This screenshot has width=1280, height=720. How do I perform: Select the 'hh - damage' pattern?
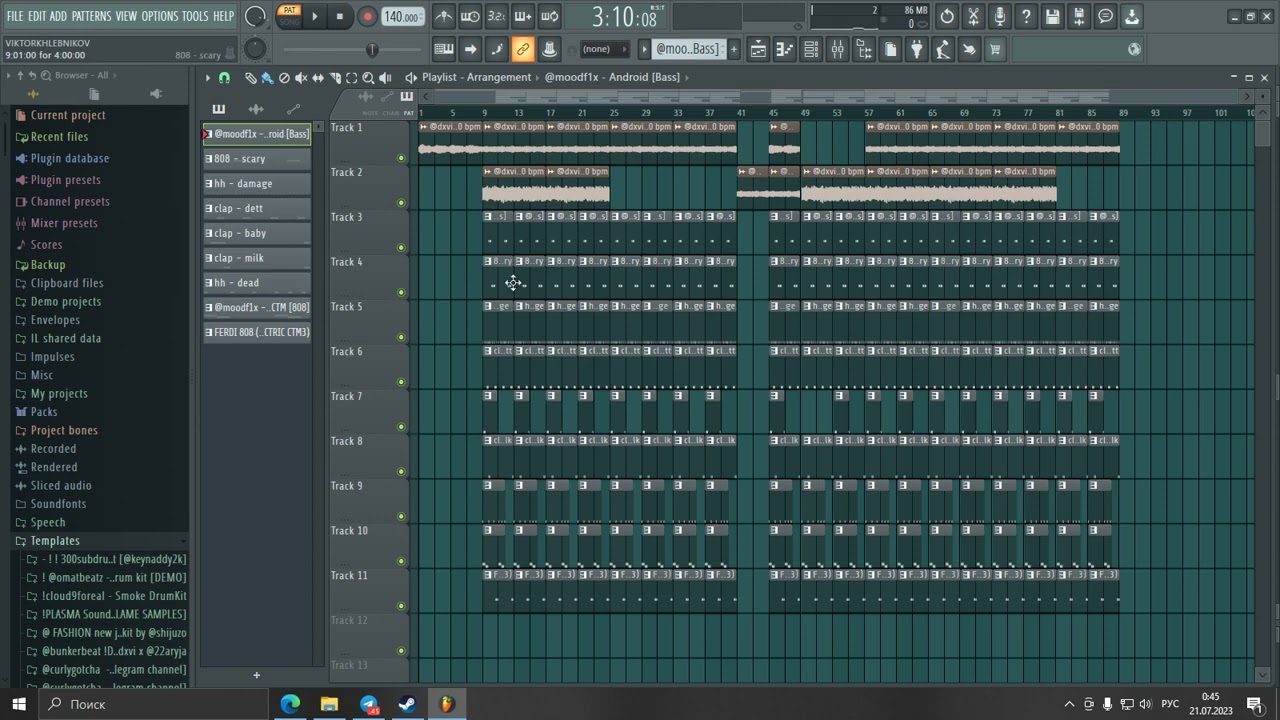click(257, 184)
